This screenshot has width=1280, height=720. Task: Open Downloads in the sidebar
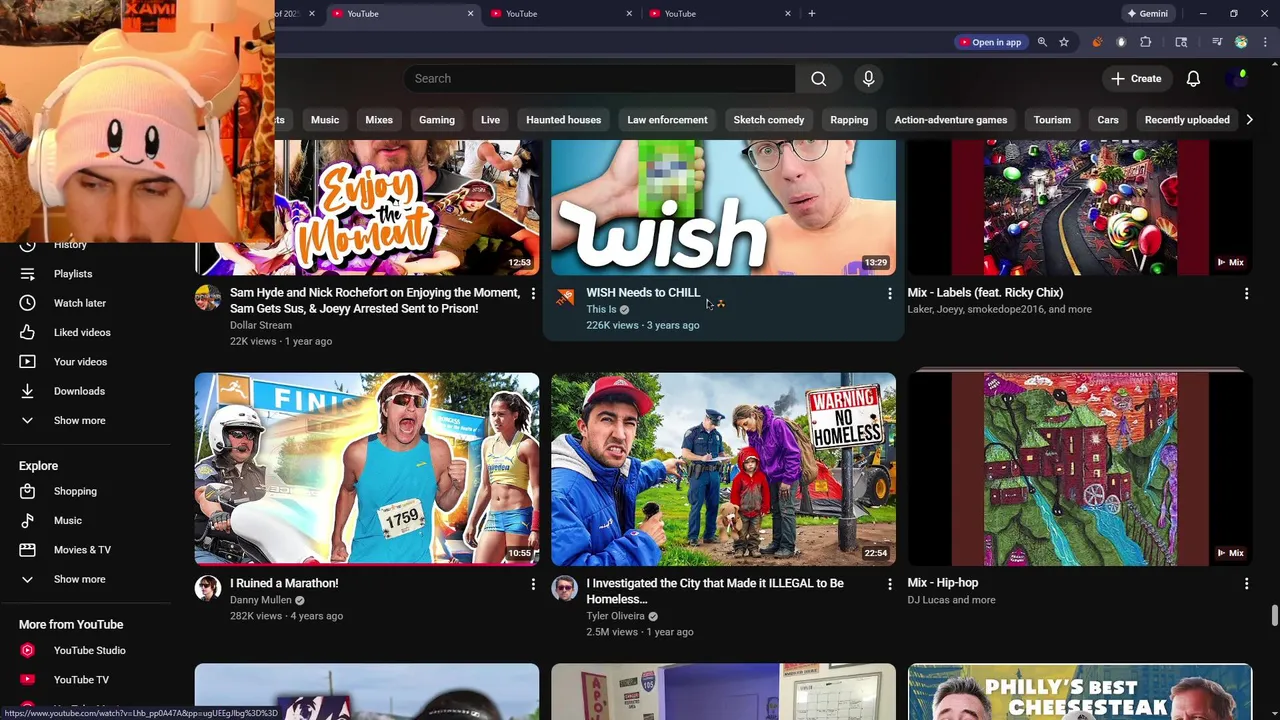coord(79,391)
